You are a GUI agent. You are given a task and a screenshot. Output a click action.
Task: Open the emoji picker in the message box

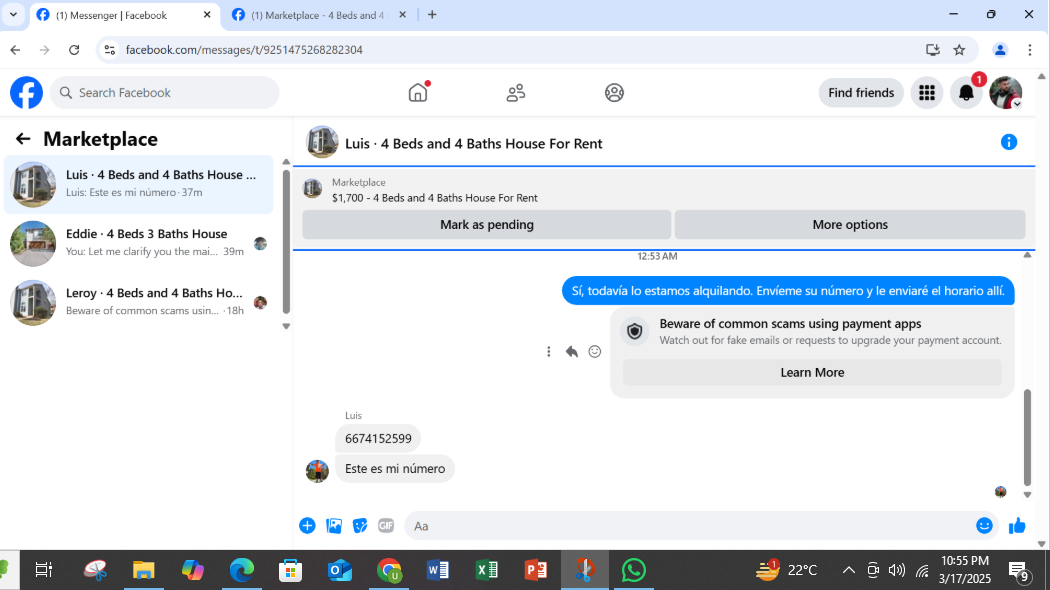point(984,526)
